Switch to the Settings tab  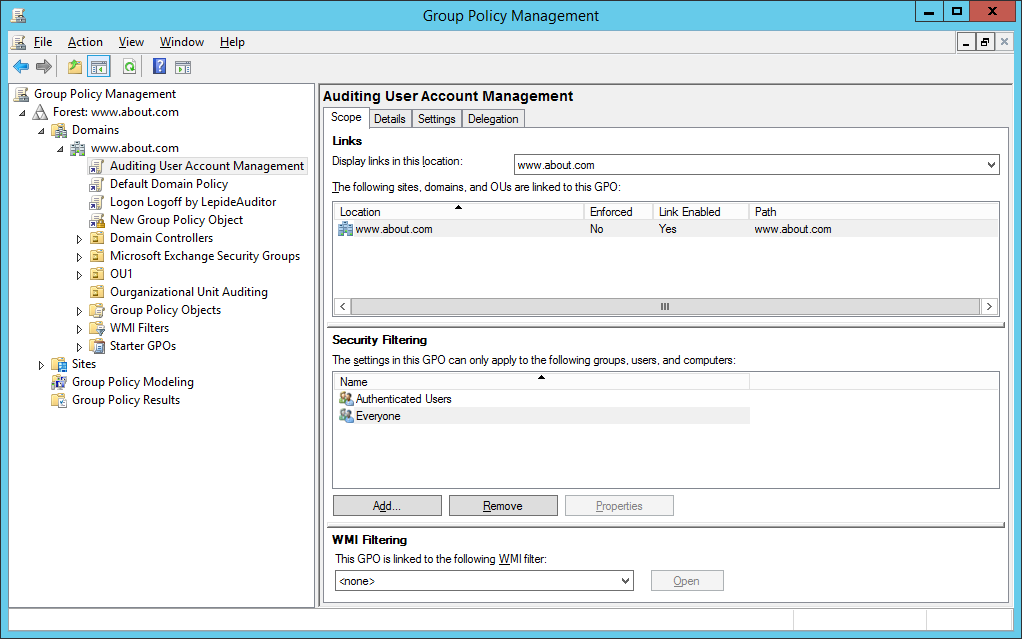coord(437,119)
